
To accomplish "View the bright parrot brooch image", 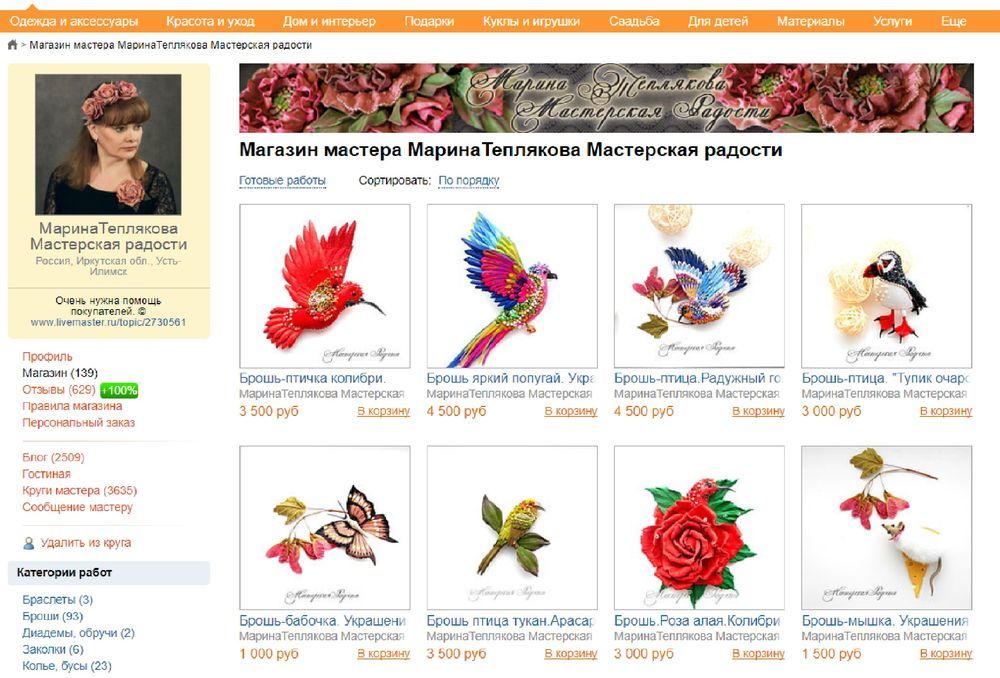I will [x=512, y=286].
